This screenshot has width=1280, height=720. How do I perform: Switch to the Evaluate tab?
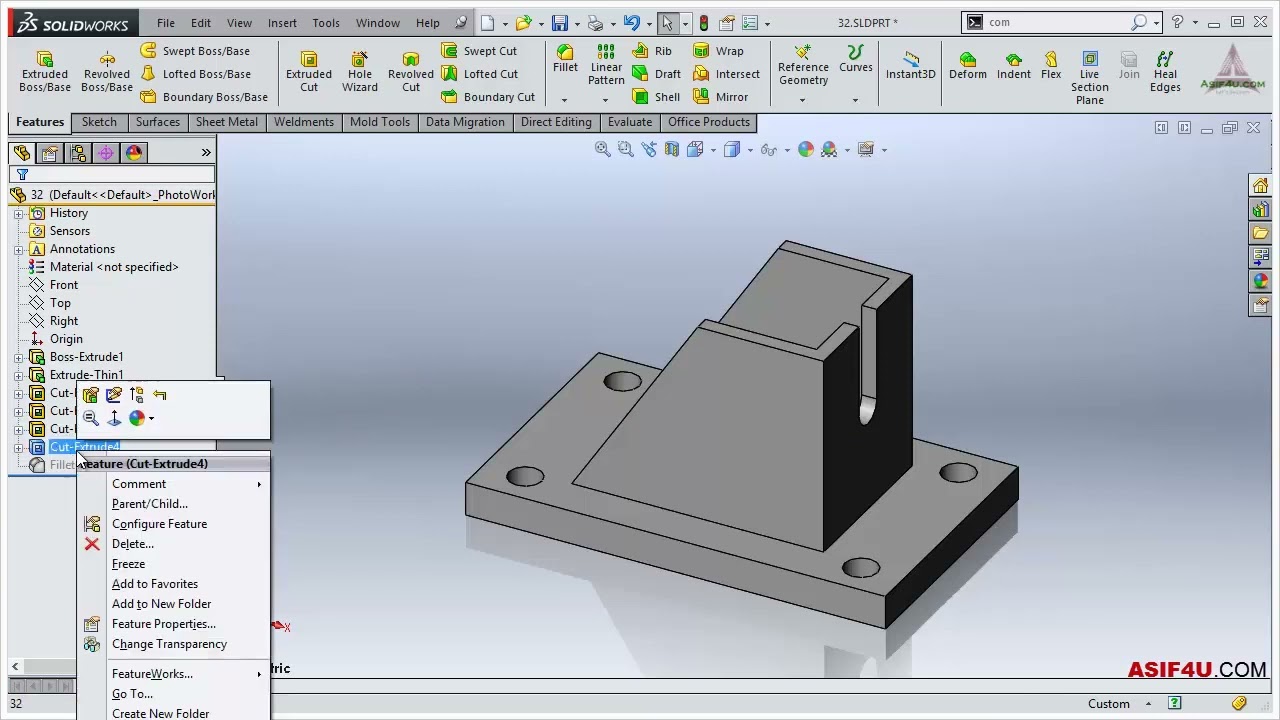coord(630,122)
